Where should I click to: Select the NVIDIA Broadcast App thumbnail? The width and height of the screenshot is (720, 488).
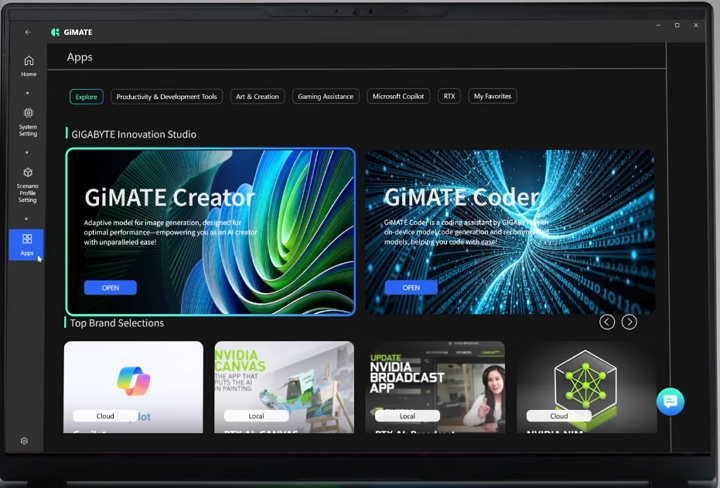pos(435,386)
